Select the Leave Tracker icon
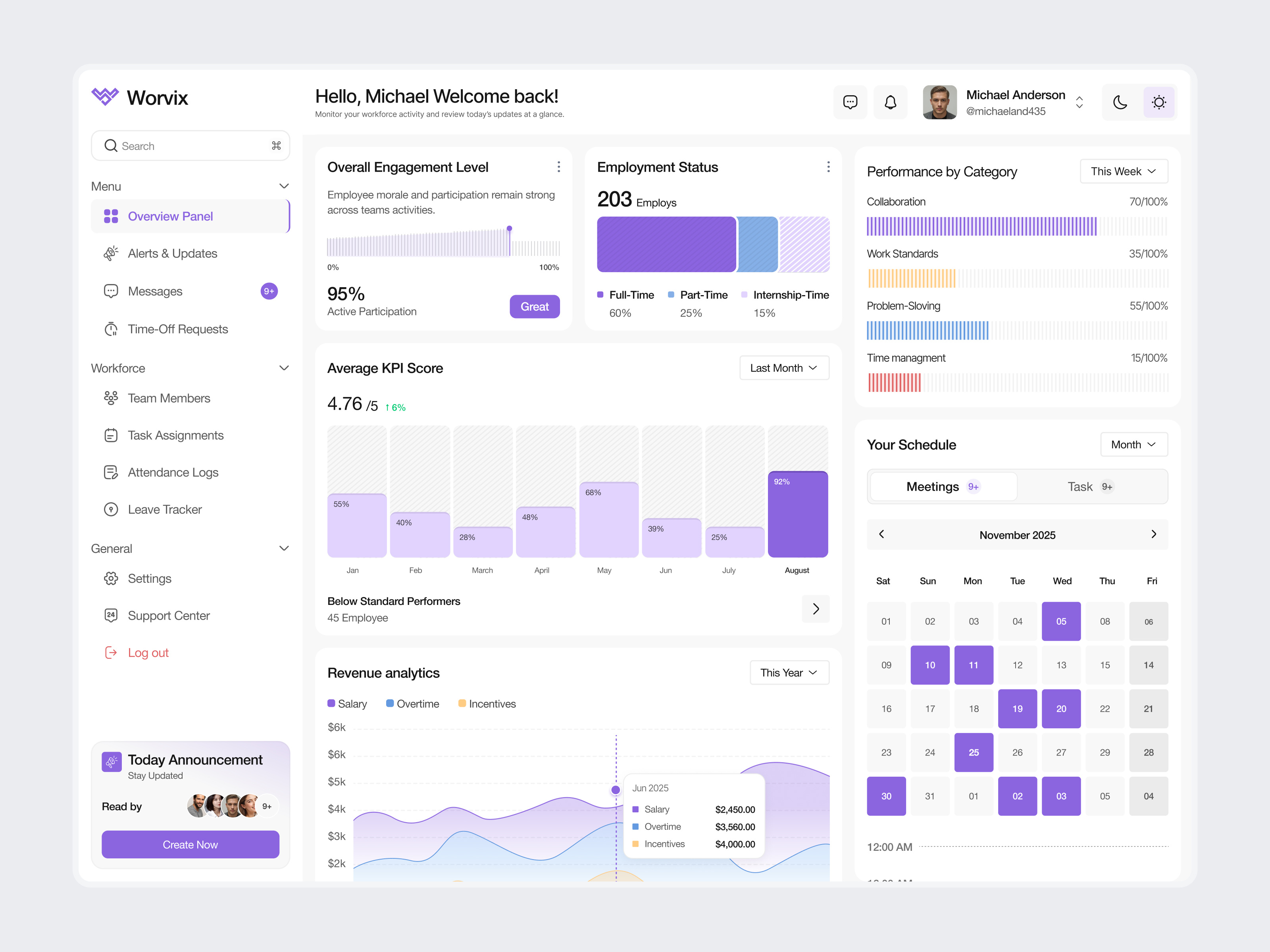Viewport: 1270px width, 952px height. 112,509
